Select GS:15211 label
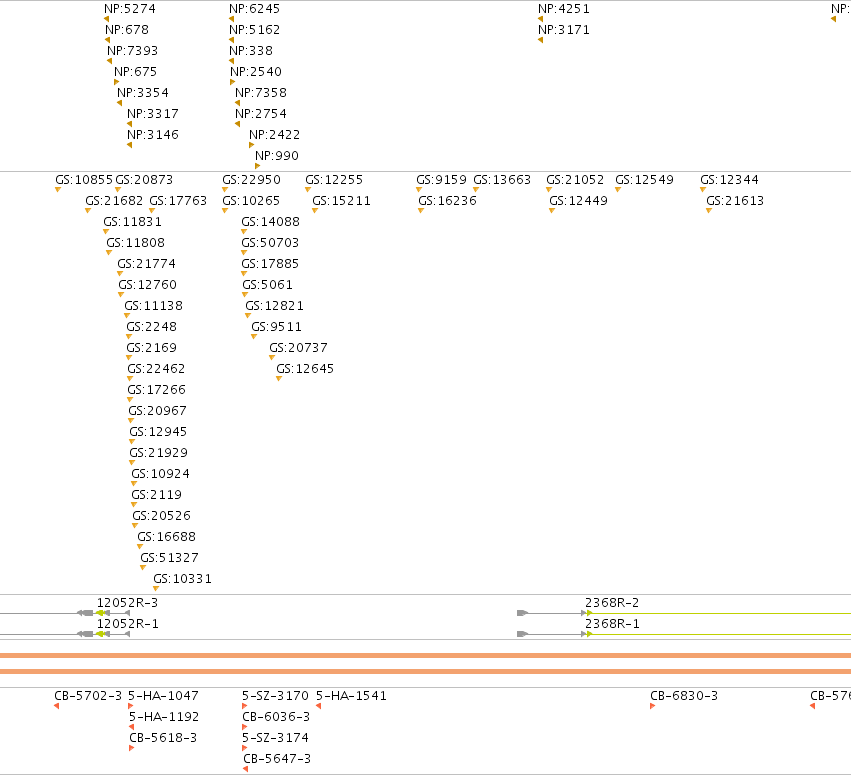The height and width of the screenshot is (775, 851). tap(342, 201)
